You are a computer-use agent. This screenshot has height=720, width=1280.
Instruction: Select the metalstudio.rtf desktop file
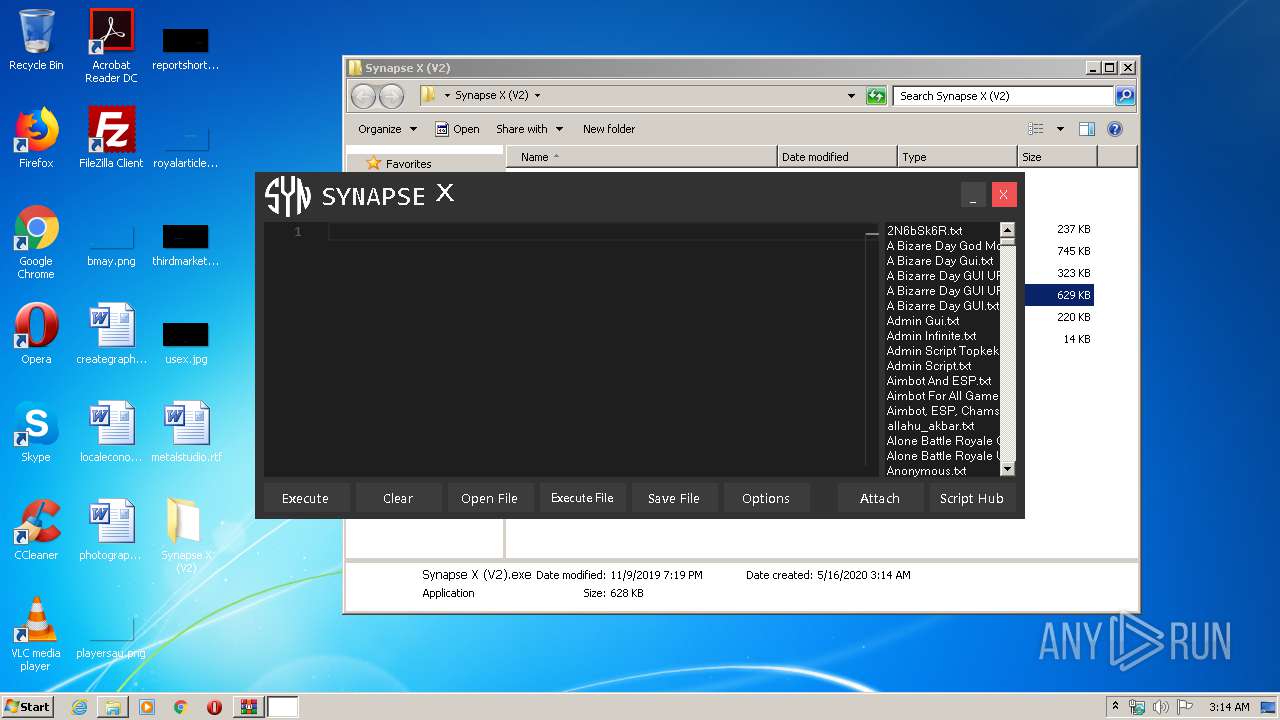186,431
